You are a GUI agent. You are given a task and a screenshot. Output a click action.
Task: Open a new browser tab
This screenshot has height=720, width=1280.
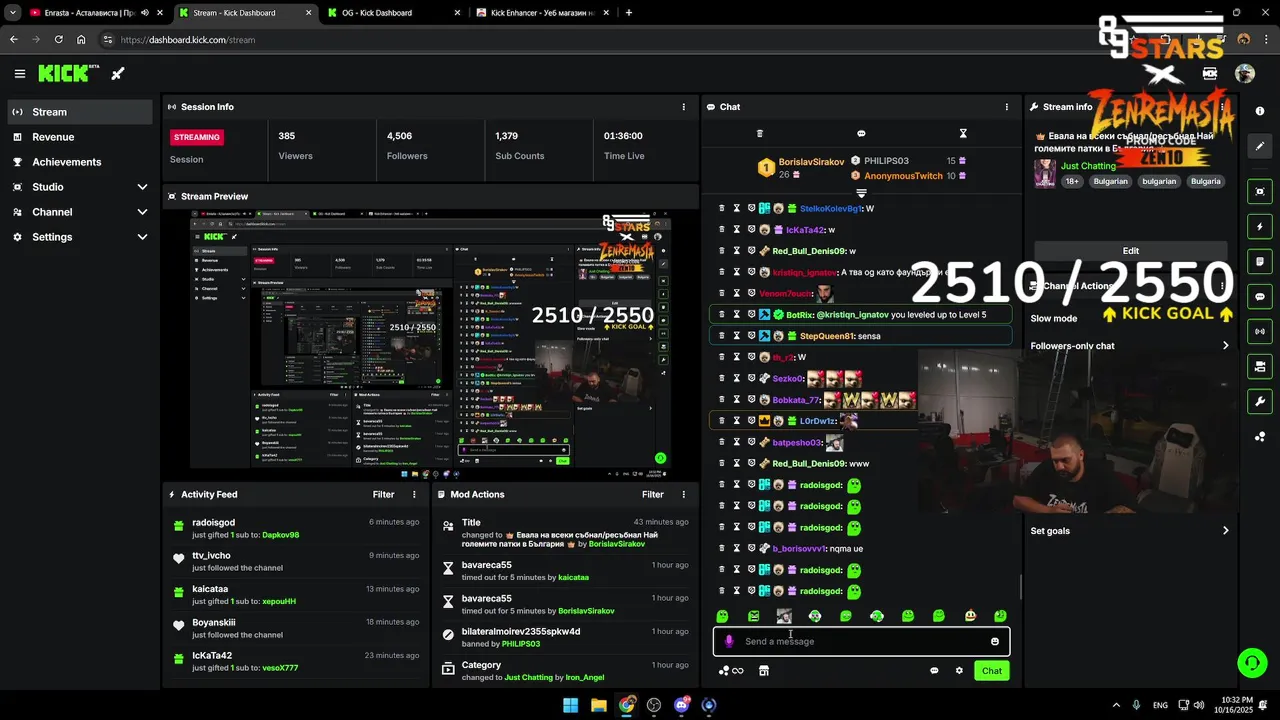pyautogui.click(x=628, y=13)
